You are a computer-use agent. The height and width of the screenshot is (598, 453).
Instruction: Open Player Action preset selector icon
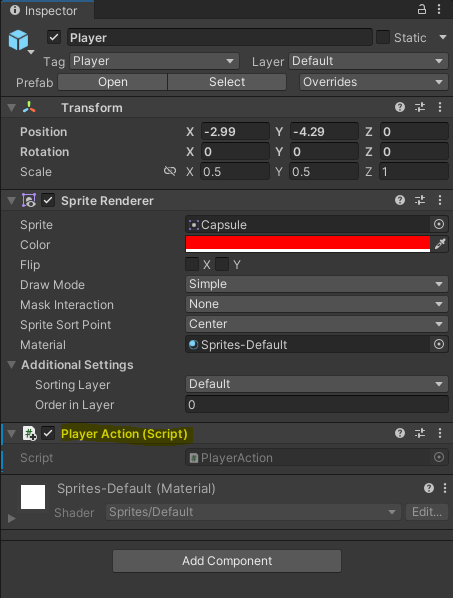click(420, 433)
